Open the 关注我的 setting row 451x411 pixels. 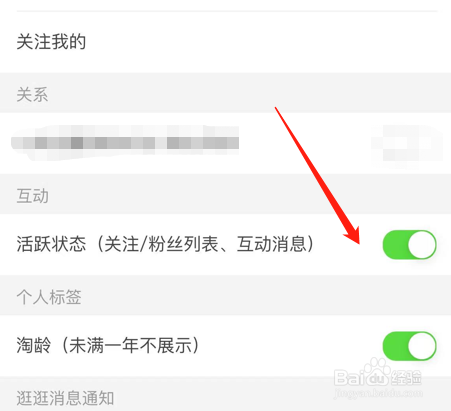225,42
